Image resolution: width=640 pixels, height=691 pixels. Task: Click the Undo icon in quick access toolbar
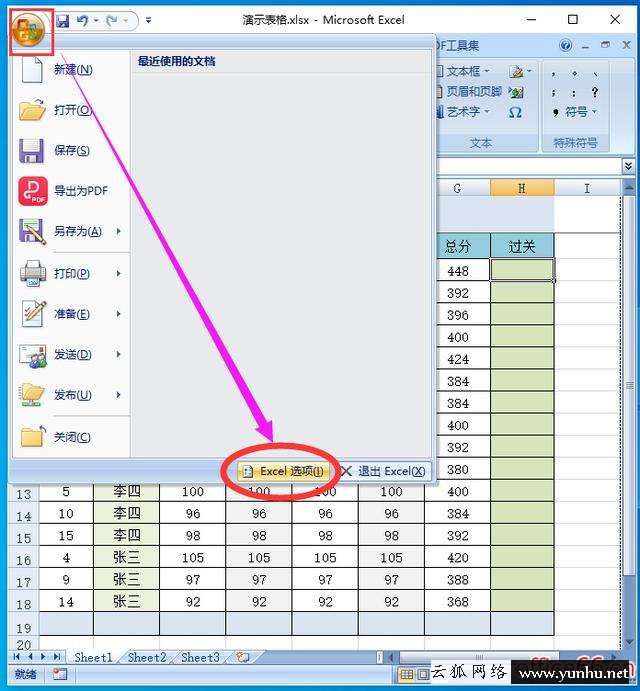pos(82,20)
